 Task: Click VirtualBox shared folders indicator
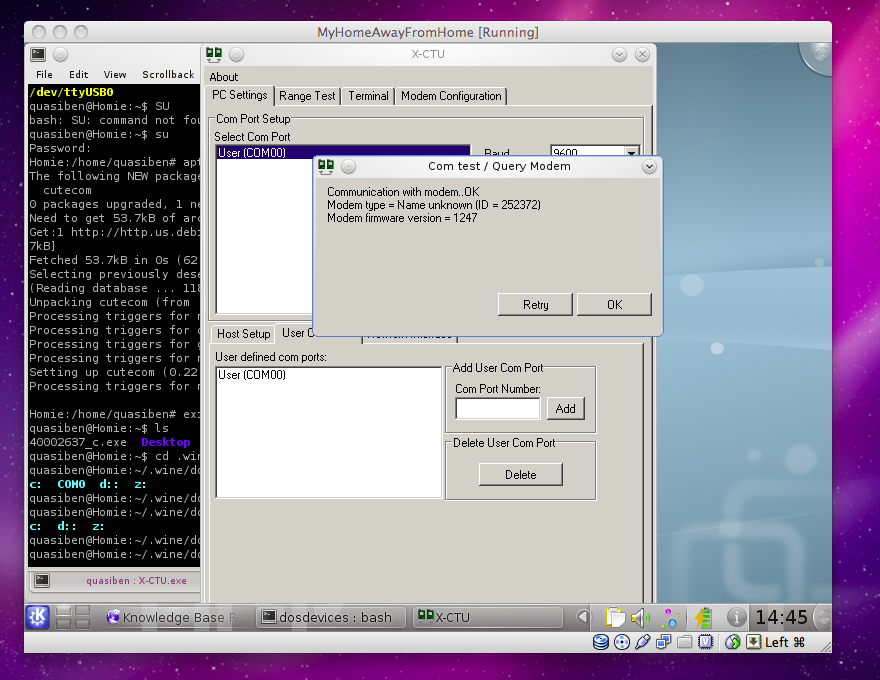point(684,642)
